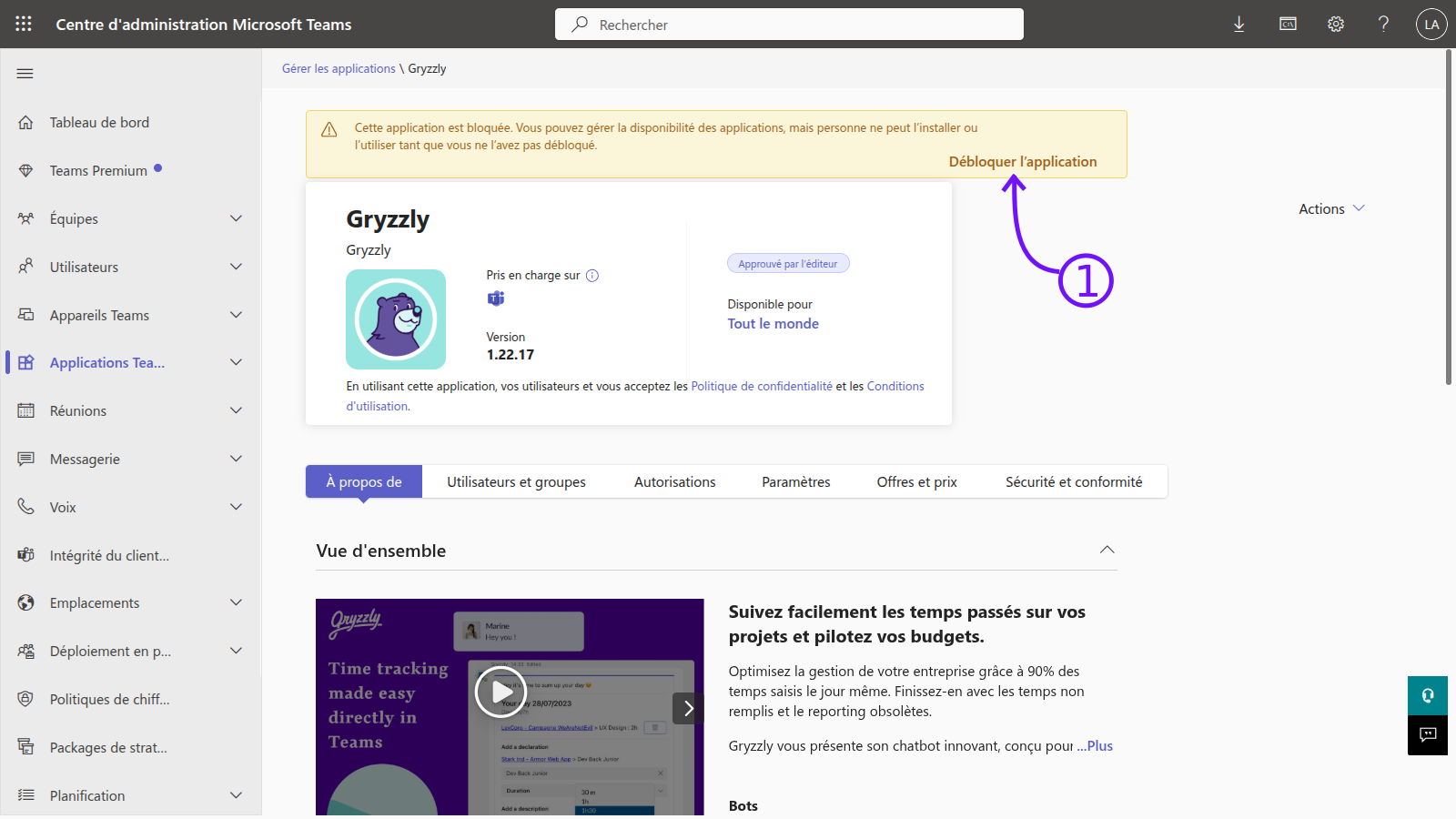
Task: Click the Approuvé par l'éditeur badge
Action: click(x=788, y=263)
